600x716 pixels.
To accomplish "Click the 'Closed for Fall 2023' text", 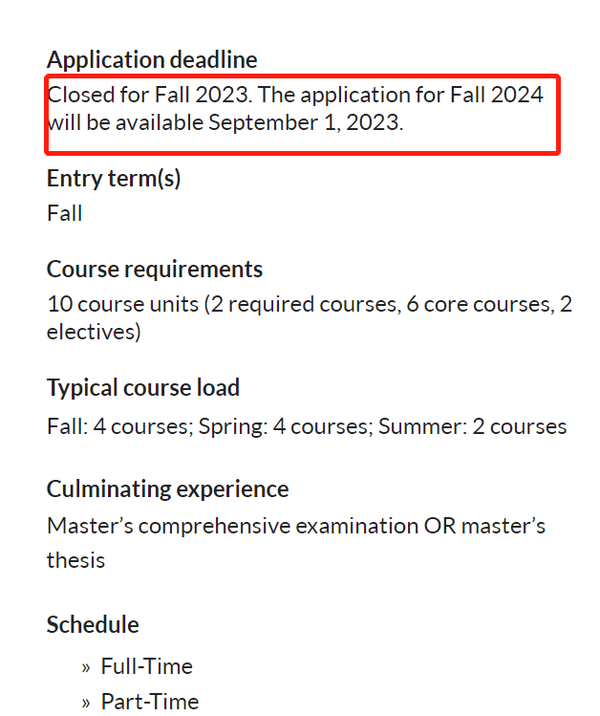I will click(x=148, y=95).
